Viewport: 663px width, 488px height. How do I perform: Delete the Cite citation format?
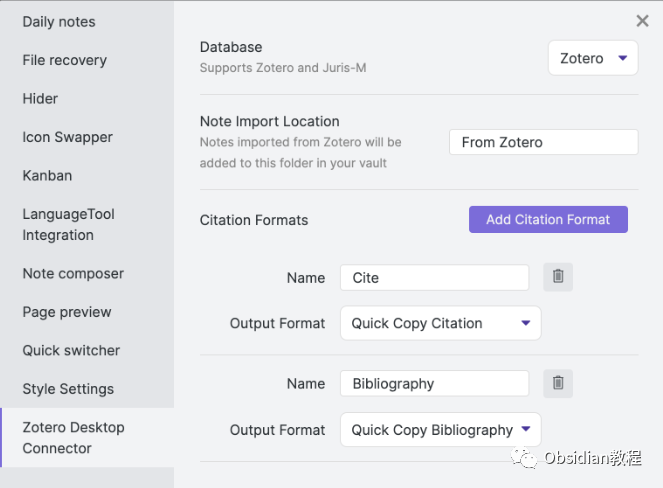pyautogui.click(x=558, y=277)
